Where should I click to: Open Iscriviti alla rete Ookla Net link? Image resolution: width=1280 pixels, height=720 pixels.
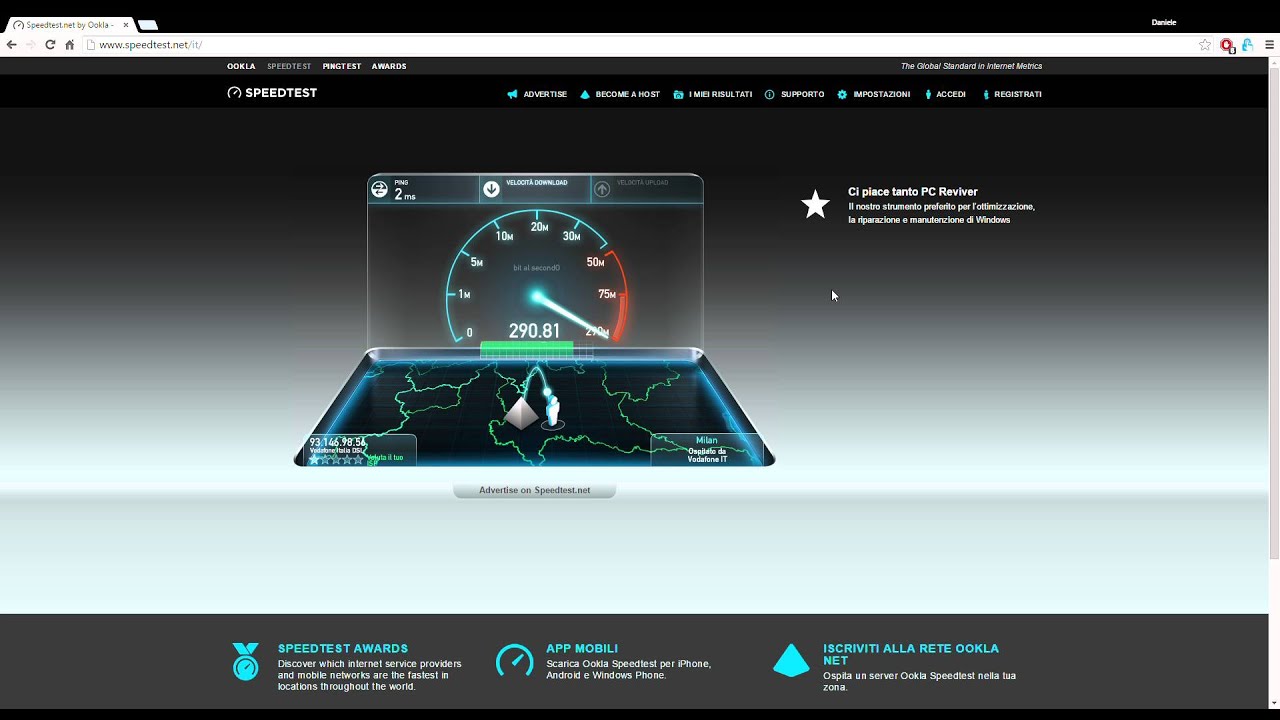911,654
